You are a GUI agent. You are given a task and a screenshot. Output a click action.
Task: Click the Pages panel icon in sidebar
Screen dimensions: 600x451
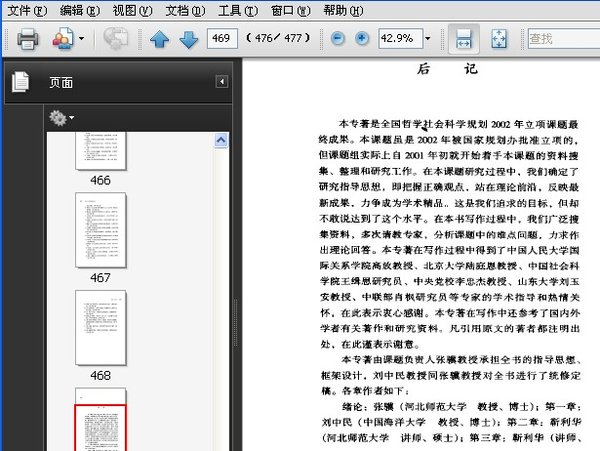[x=20, y=82]
